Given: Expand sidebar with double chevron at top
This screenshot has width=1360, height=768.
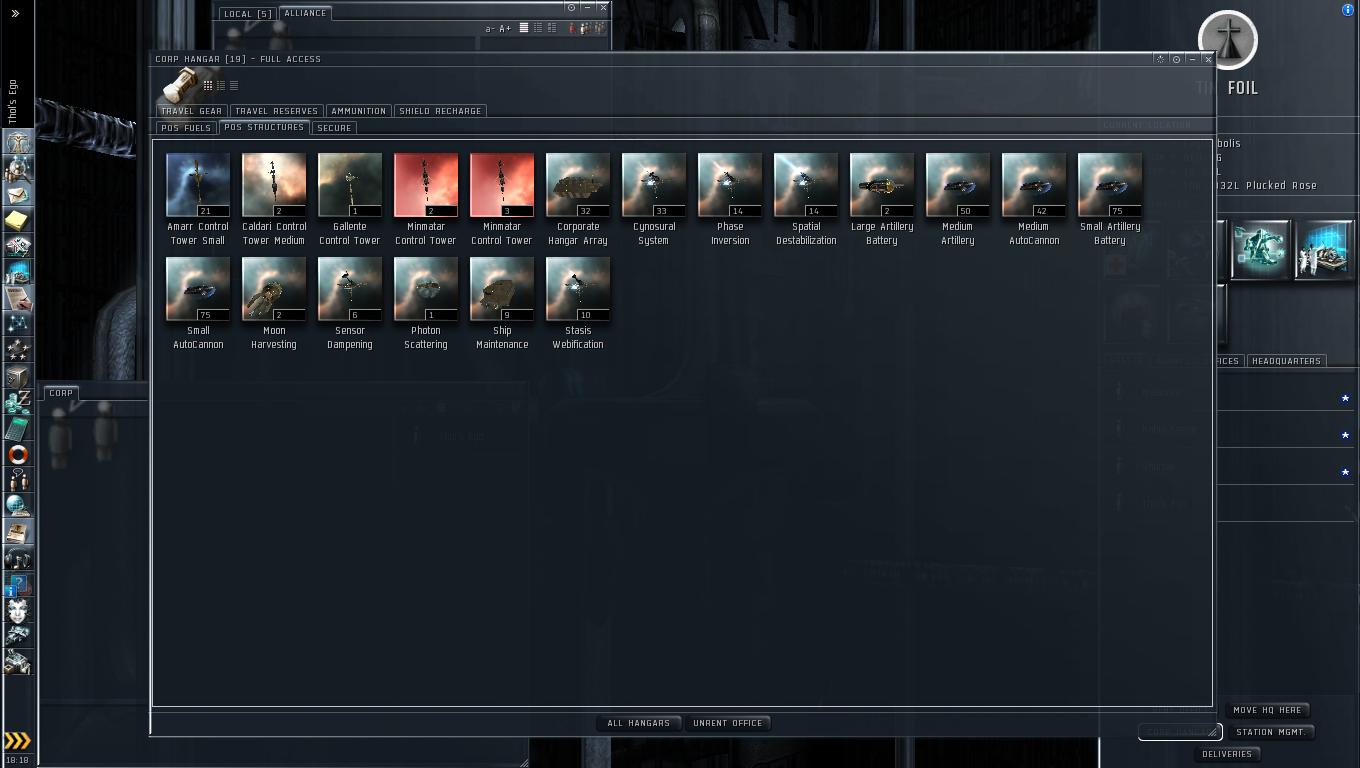Looking at the screenshot, I should (15, 13).
